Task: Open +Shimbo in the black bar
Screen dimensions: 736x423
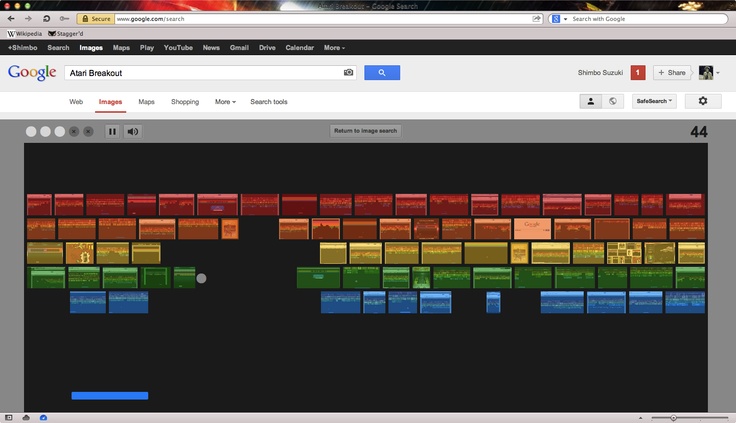Action: pyautogui.click(x=23, y=48)
